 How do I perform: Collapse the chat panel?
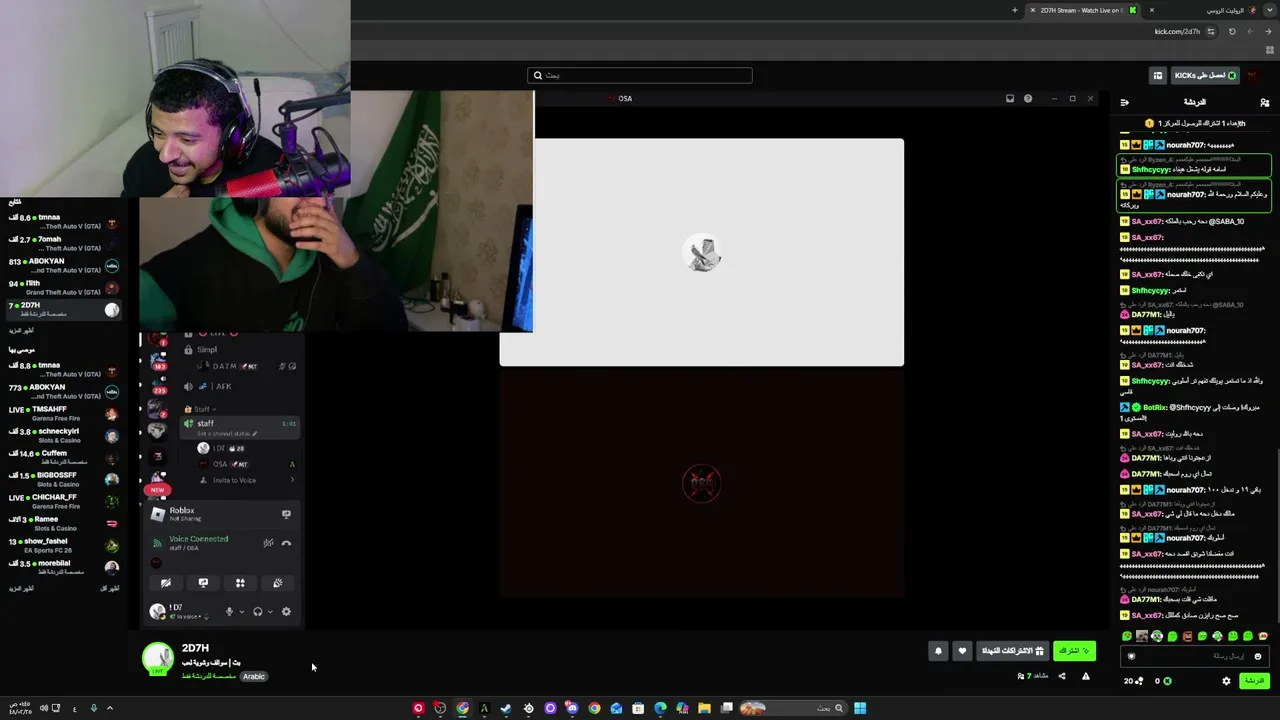(1125, 102)
